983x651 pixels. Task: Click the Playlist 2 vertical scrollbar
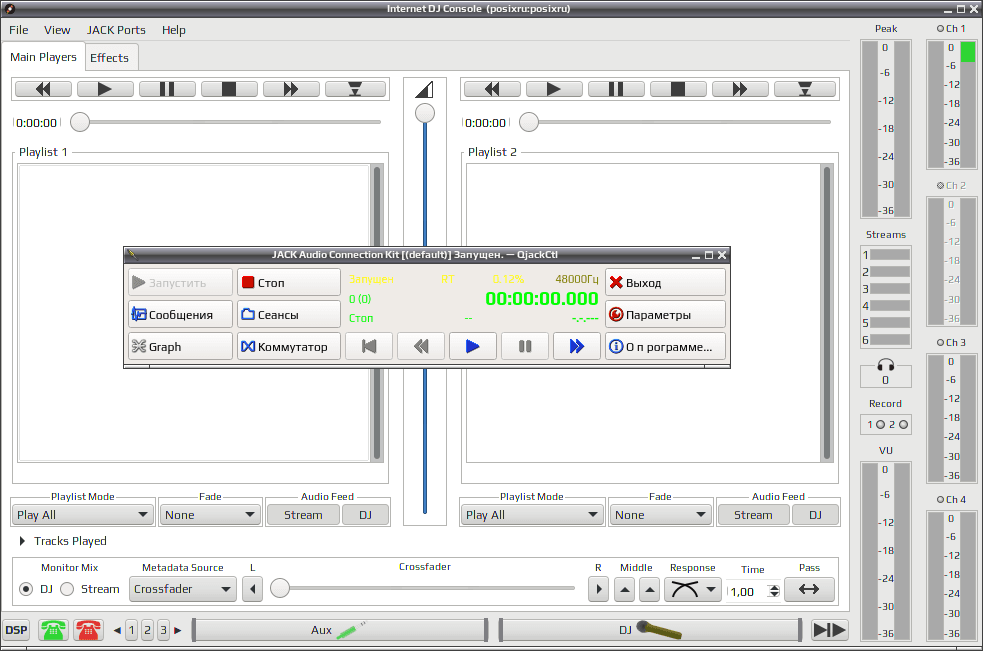click(x=827, y=313)
